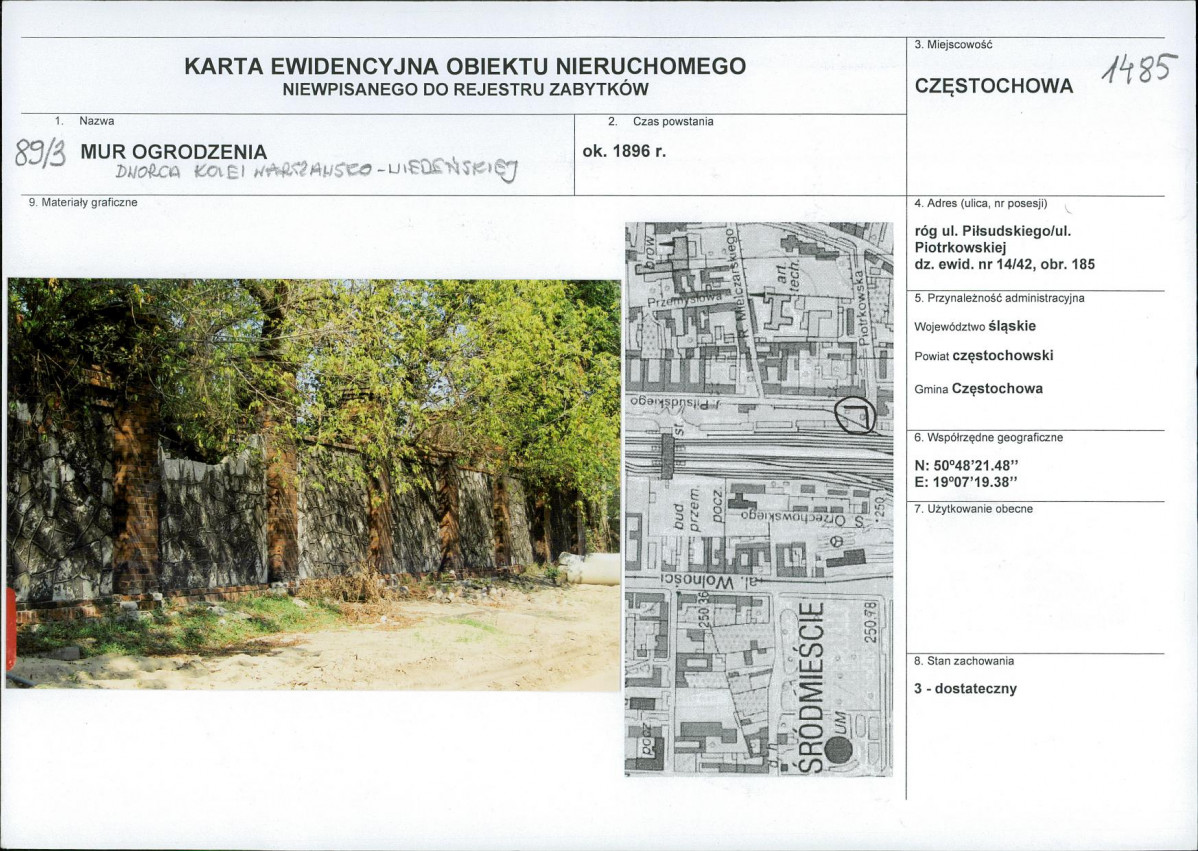Screen dimensions: 1198x851
Task: Click 'Orzechowskiego' street label on the map
Action: (x=792, y=519)
